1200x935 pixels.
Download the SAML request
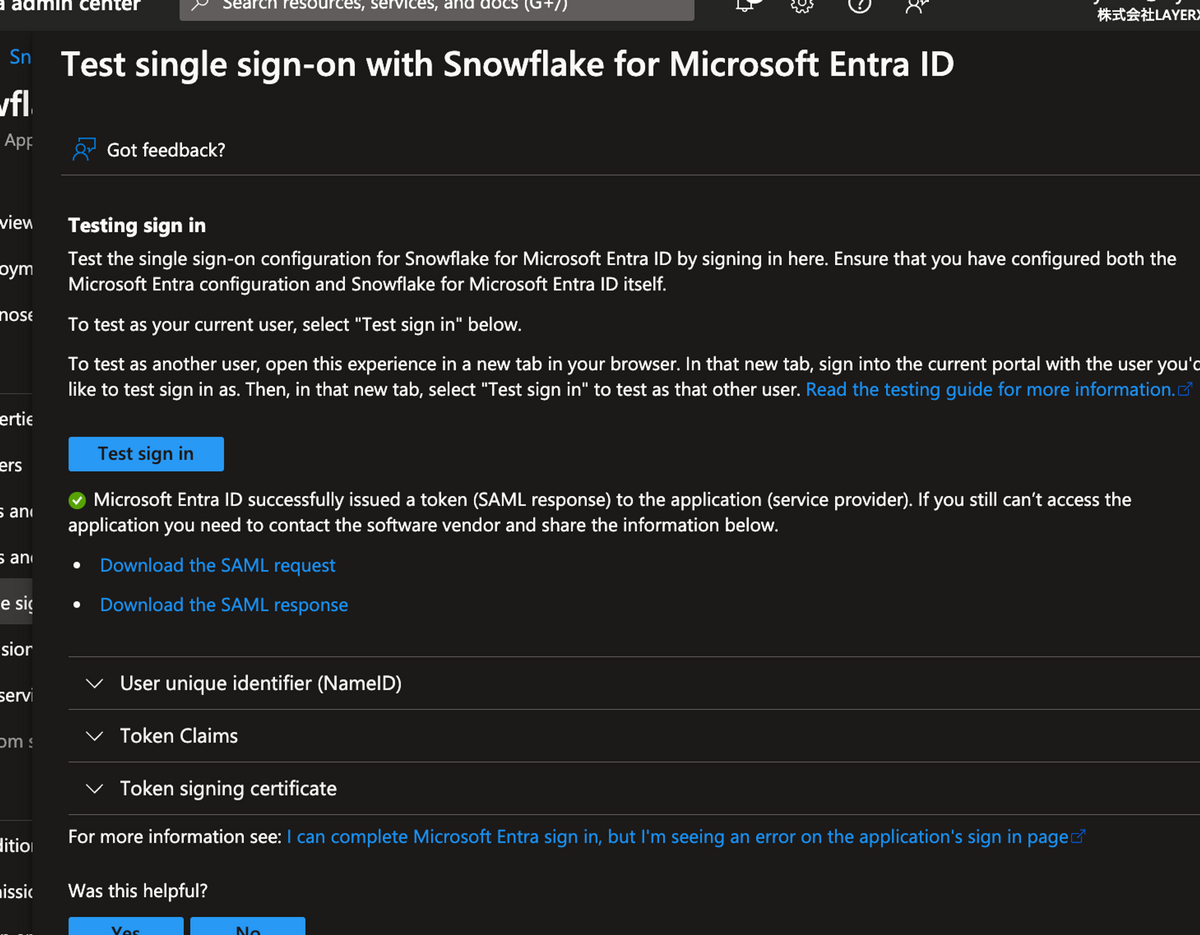(x=217, y=565)
